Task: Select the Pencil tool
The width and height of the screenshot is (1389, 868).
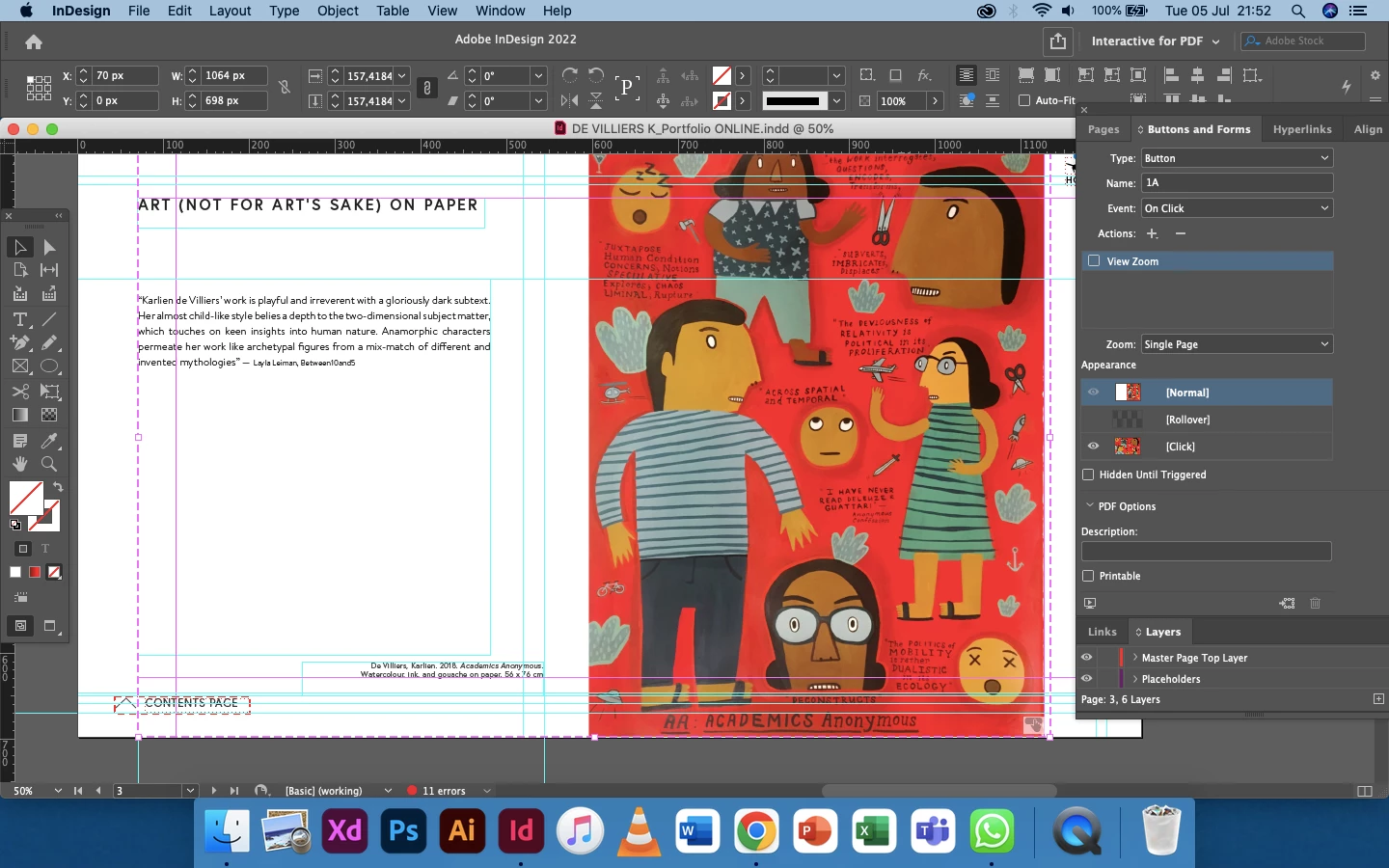Action: (x=49, y=342)
